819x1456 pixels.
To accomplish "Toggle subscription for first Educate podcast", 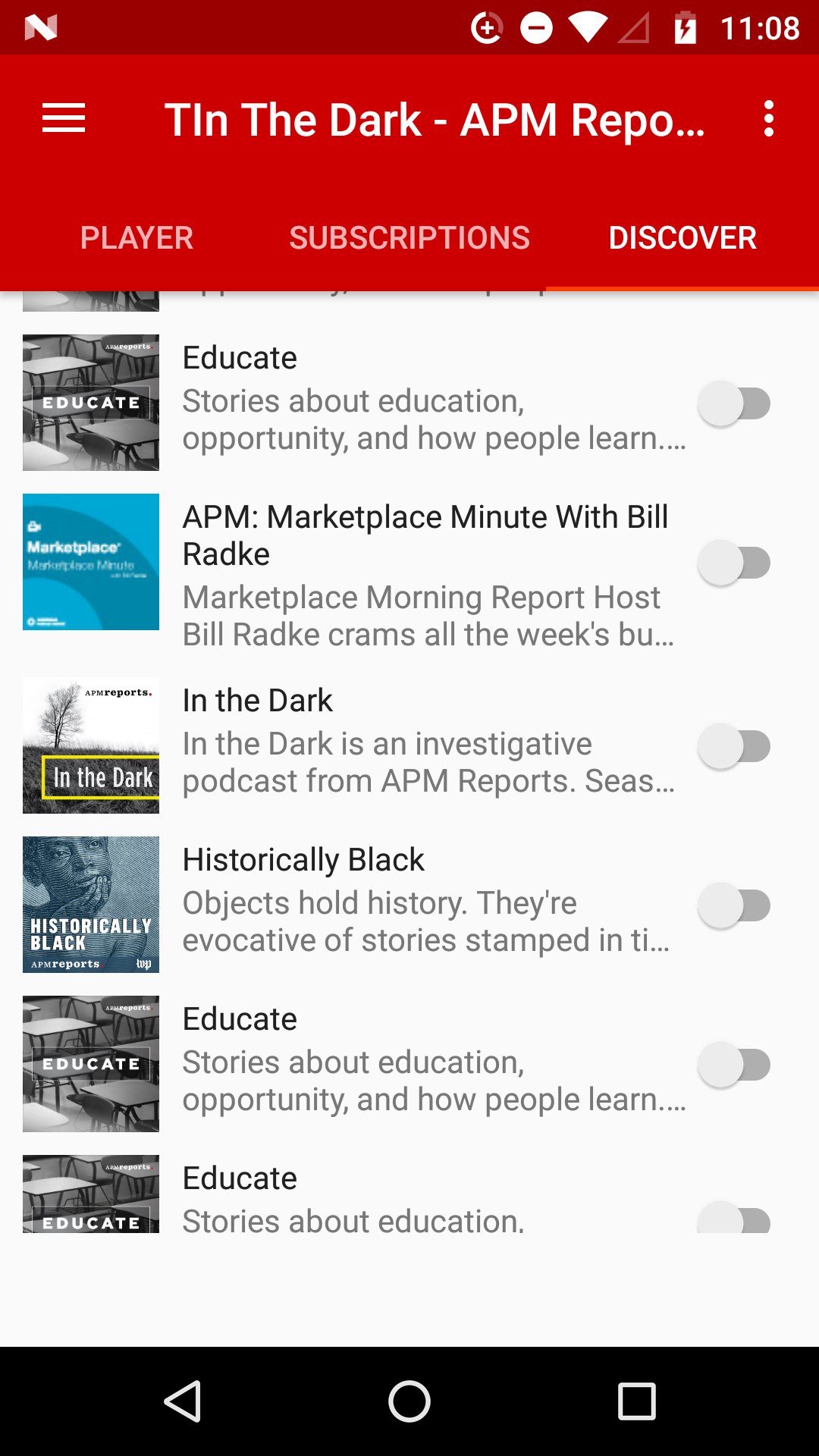I will click(734, 403).
